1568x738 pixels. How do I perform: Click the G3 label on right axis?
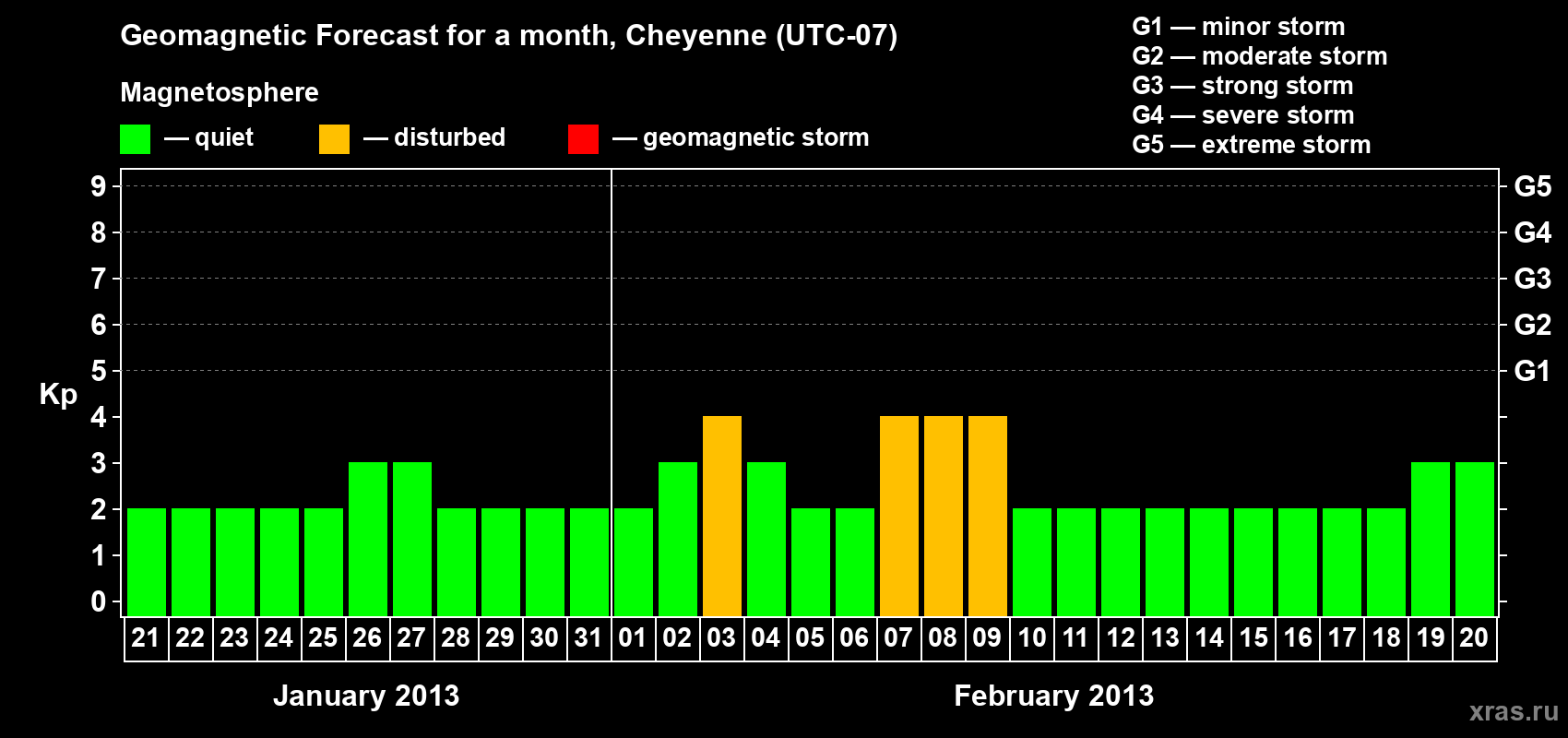[1533, 279]
